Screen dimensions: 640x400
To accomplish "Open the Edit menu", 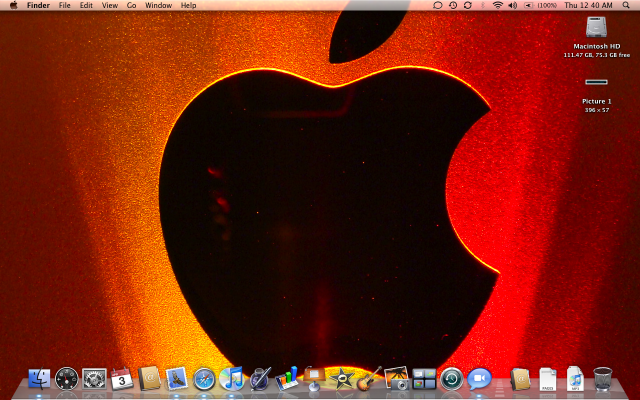I will pos(86,5).
